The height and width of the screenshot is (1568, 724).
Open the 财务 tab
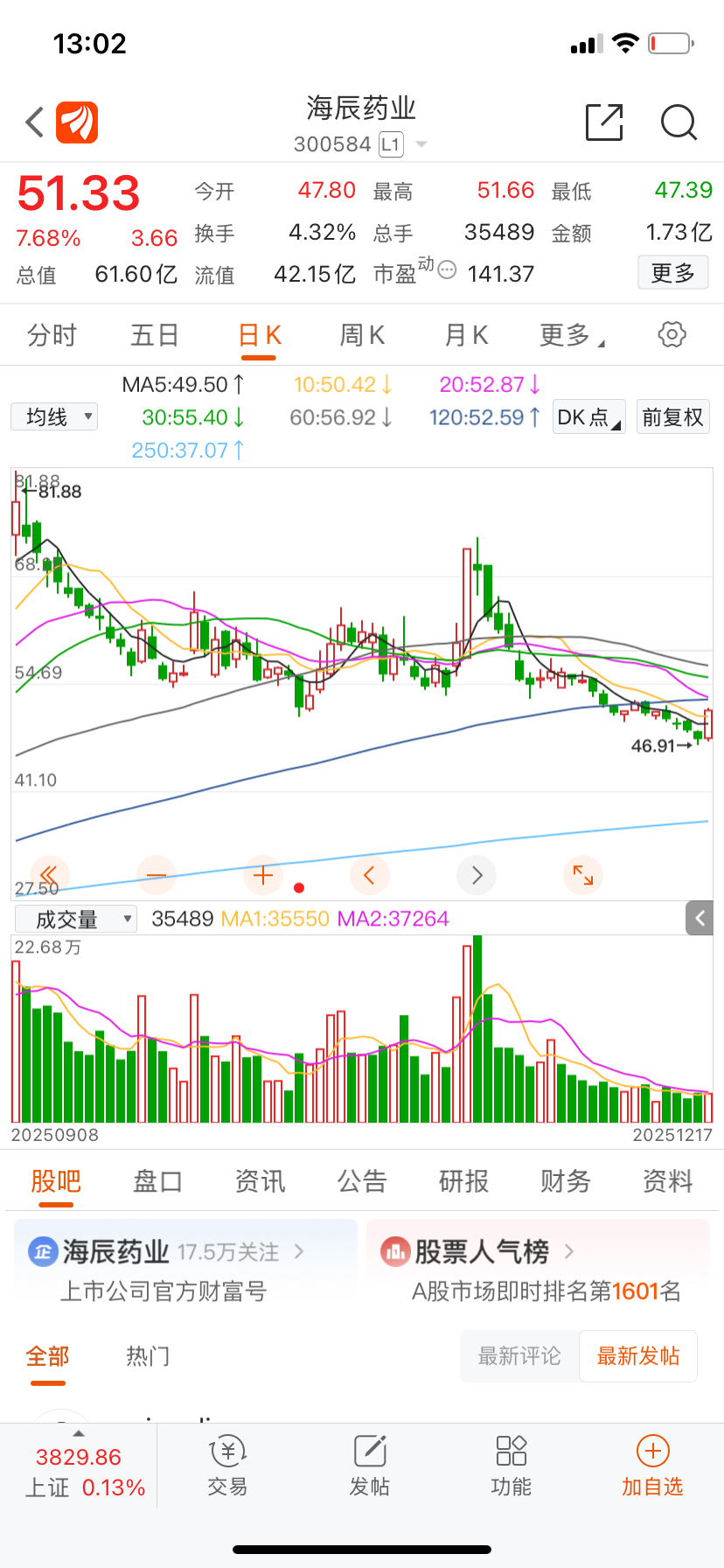click(566, 1181)
